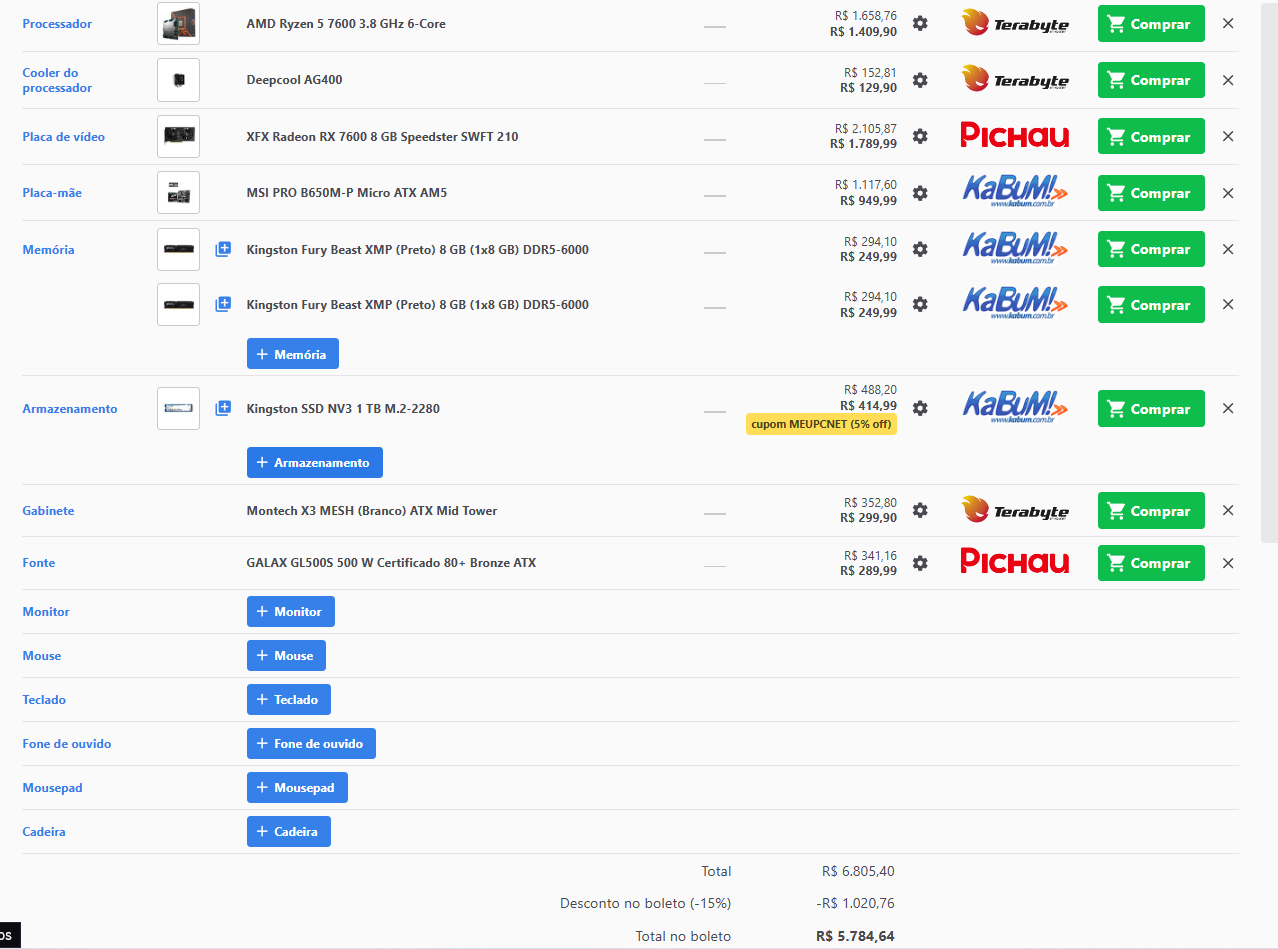The height and width of the screenshot is (949, 1278).
Task: Click KaBuM logo in Placa-mãe row
Action: point(1015,192)
